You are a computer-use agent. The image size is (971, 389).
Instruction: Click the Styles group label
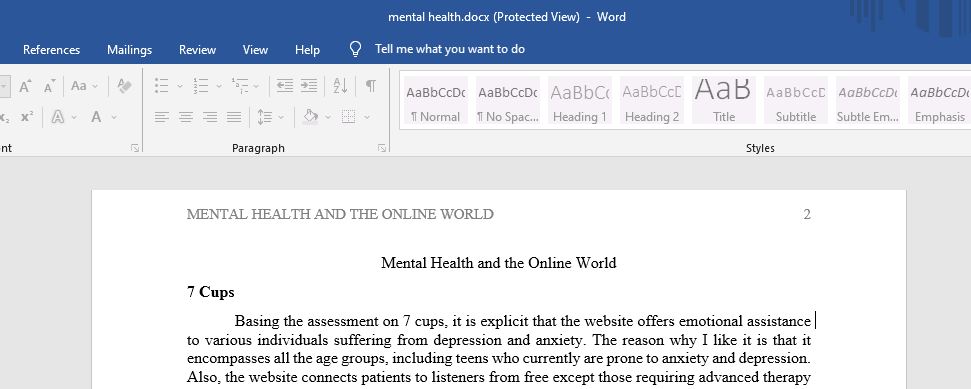point(760,148)
